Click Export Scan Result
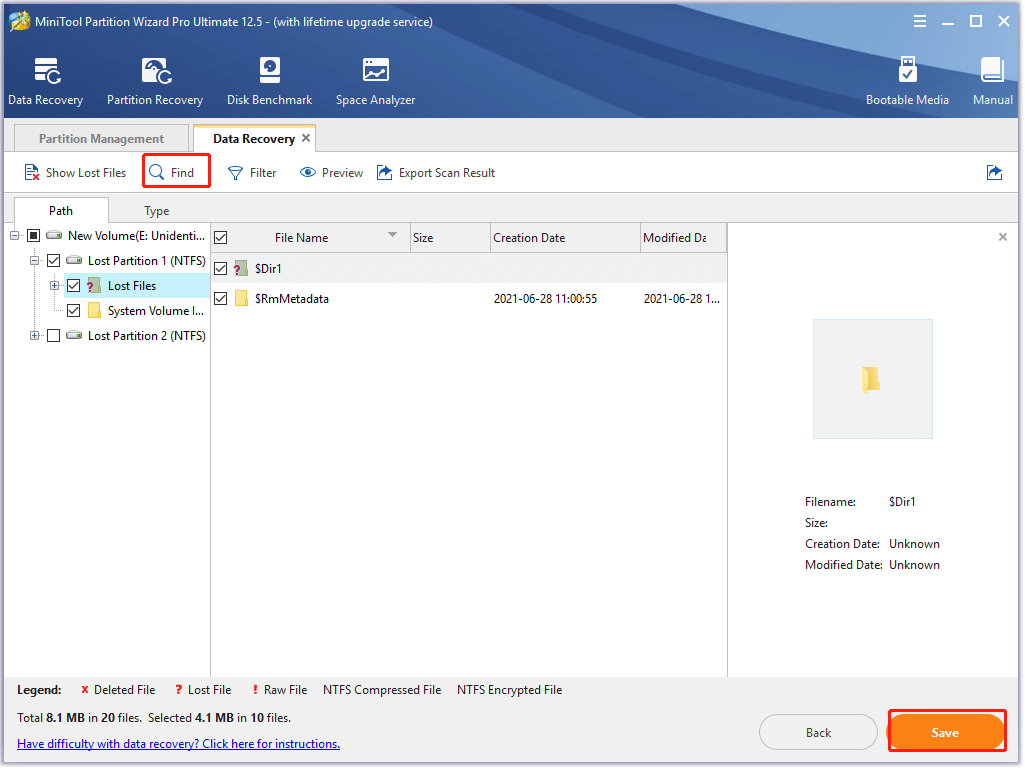The height and width of the screenshot is (768, 1025). click(436, 173)
